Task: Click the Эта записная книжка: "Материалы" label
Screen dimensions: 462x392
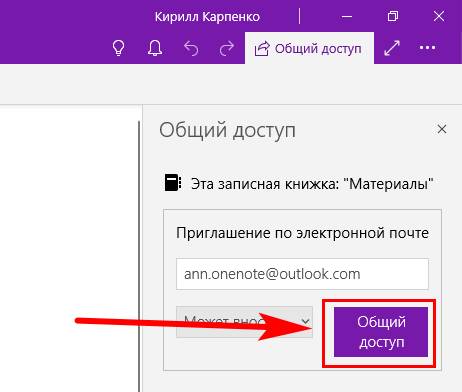Action: [312, 184]
